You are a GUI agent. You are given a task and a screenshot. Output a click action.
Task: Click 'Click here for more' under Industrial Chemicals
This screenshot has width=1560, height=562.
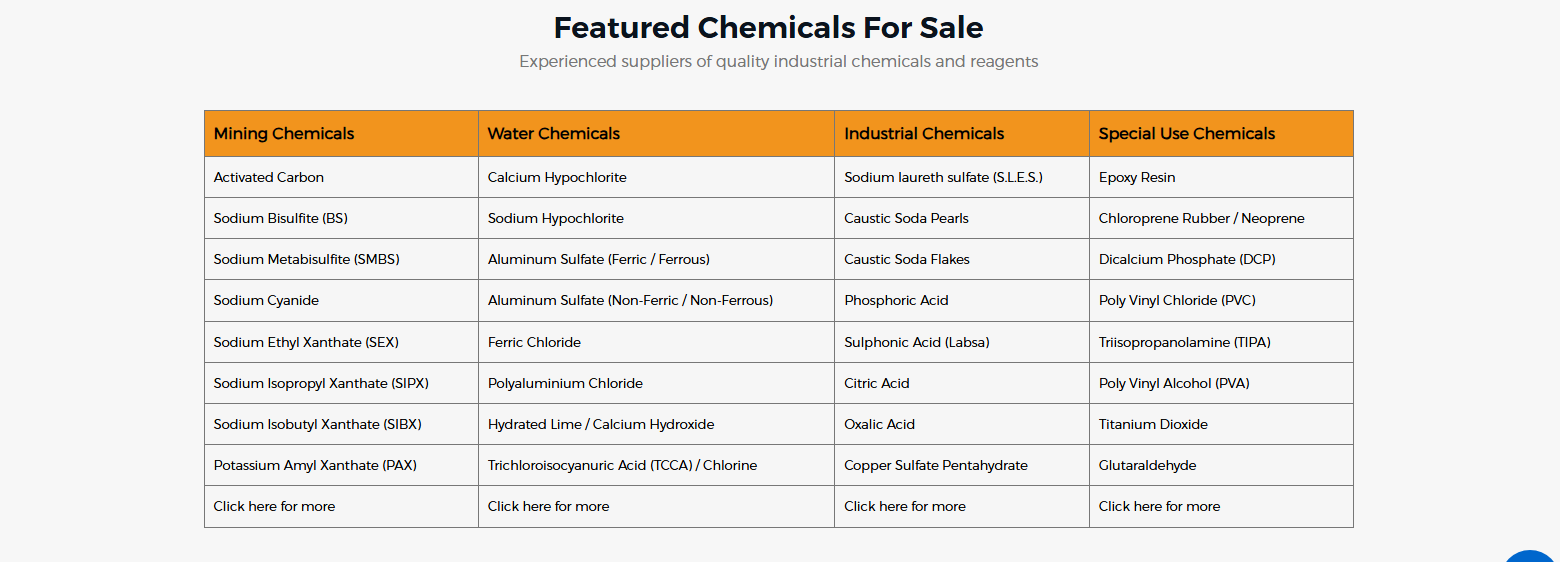[x=904, y=506]
